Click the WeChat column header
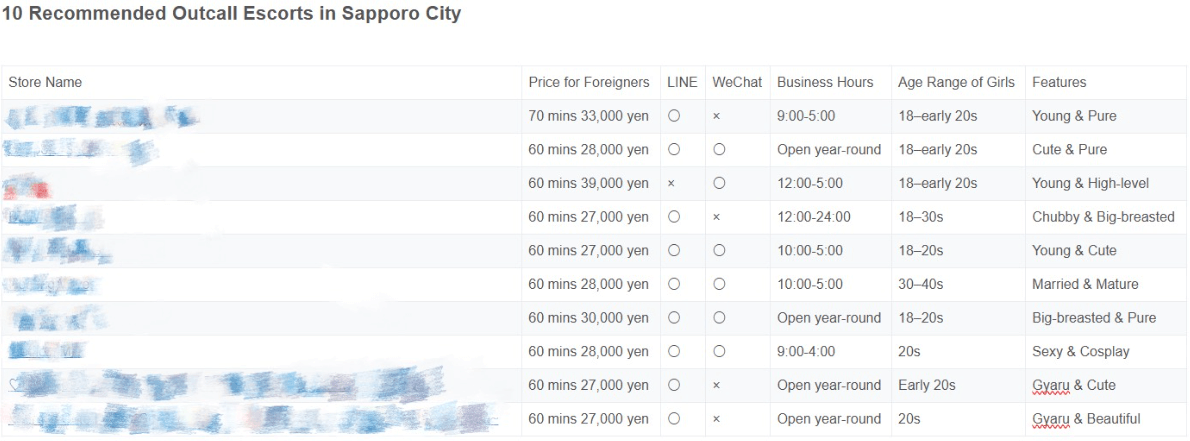Image resolution: width=1190 pixels, height=441 pixels. (x=737, y=82)
